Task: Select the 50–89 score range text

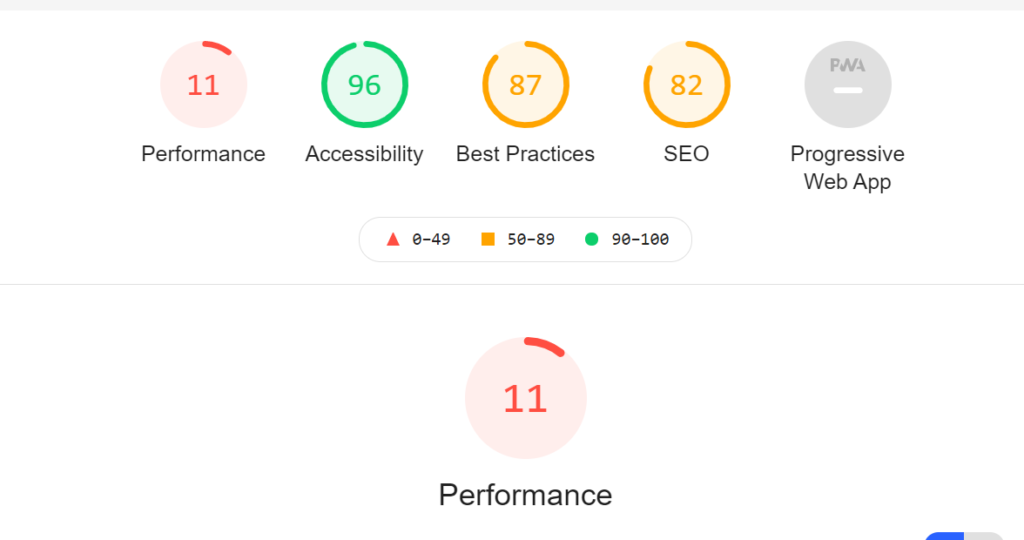Action: [x=531, y=240]
